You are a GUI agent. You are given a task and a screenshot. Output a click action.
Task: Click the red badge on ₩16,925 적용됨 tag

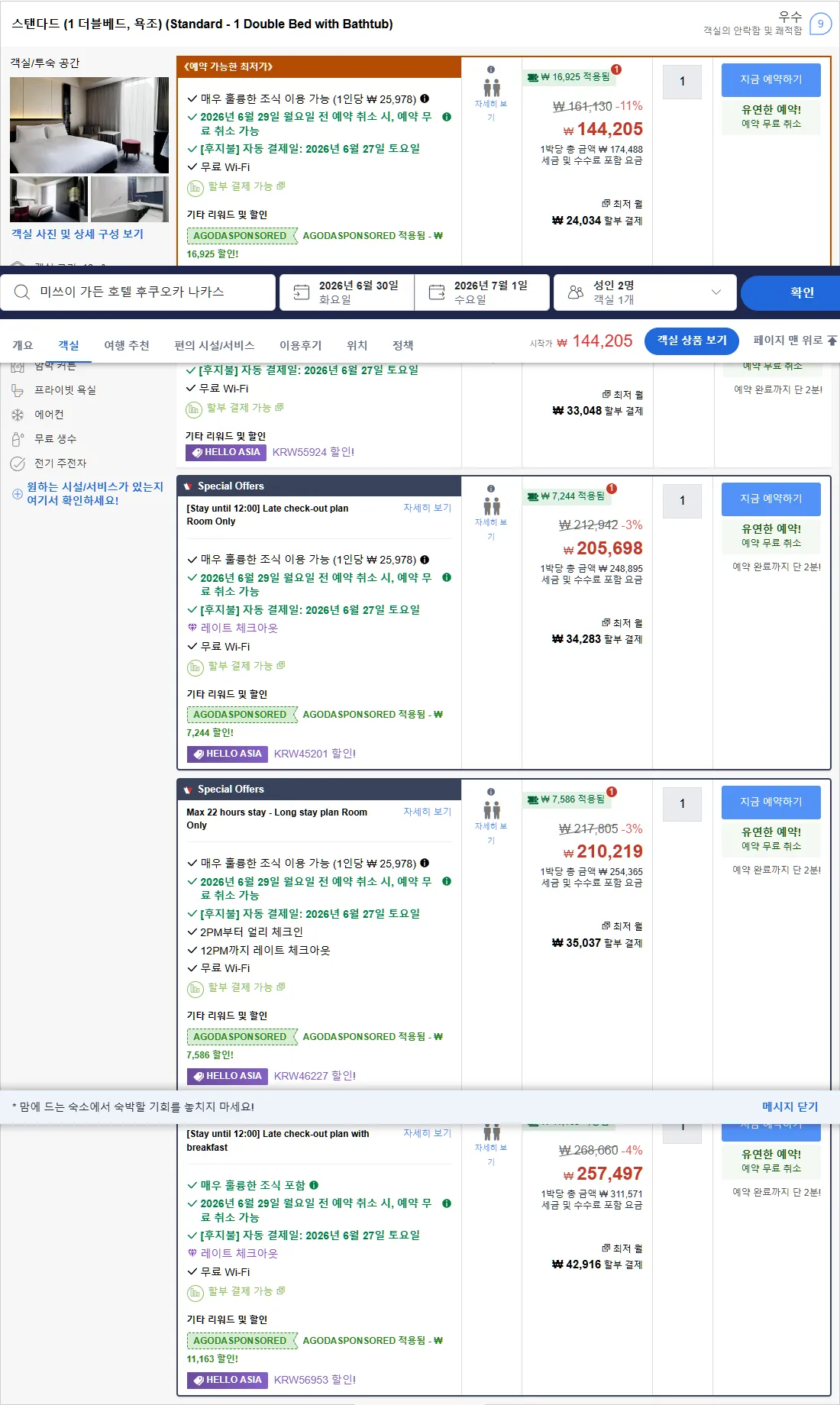616,69
